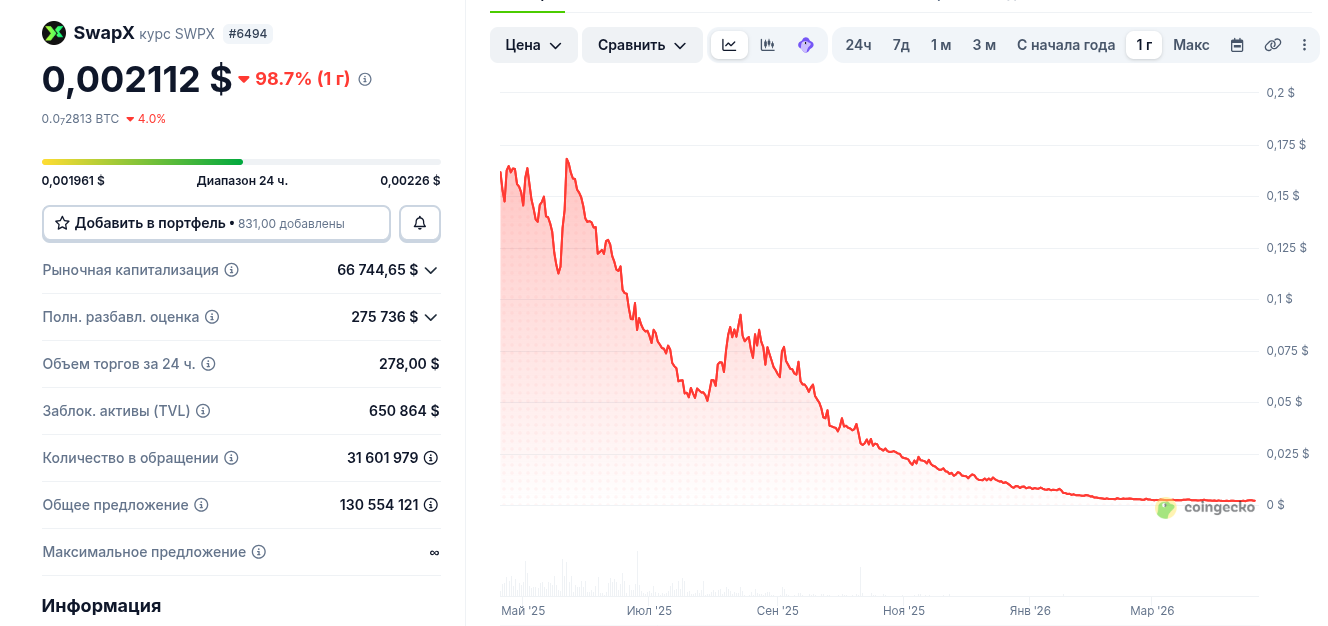This screenshot has width=1328, height=626.
Task: Open the calendar date range picker
Action: pyautogui.click(x=1237, y=45)
